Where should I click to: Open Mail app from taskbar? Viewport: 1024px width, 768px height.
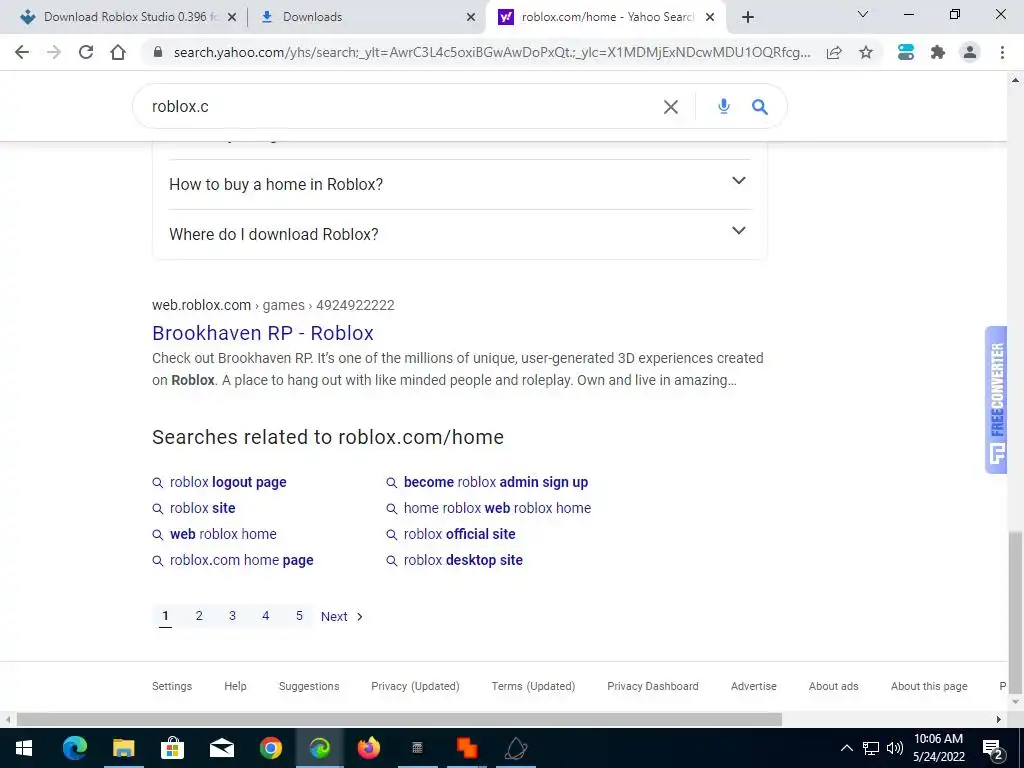(x=221, y=748)
